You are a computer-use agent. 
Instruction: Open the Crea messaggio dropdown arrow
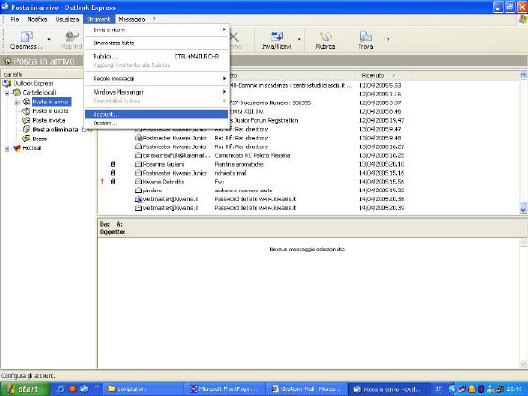49,40
